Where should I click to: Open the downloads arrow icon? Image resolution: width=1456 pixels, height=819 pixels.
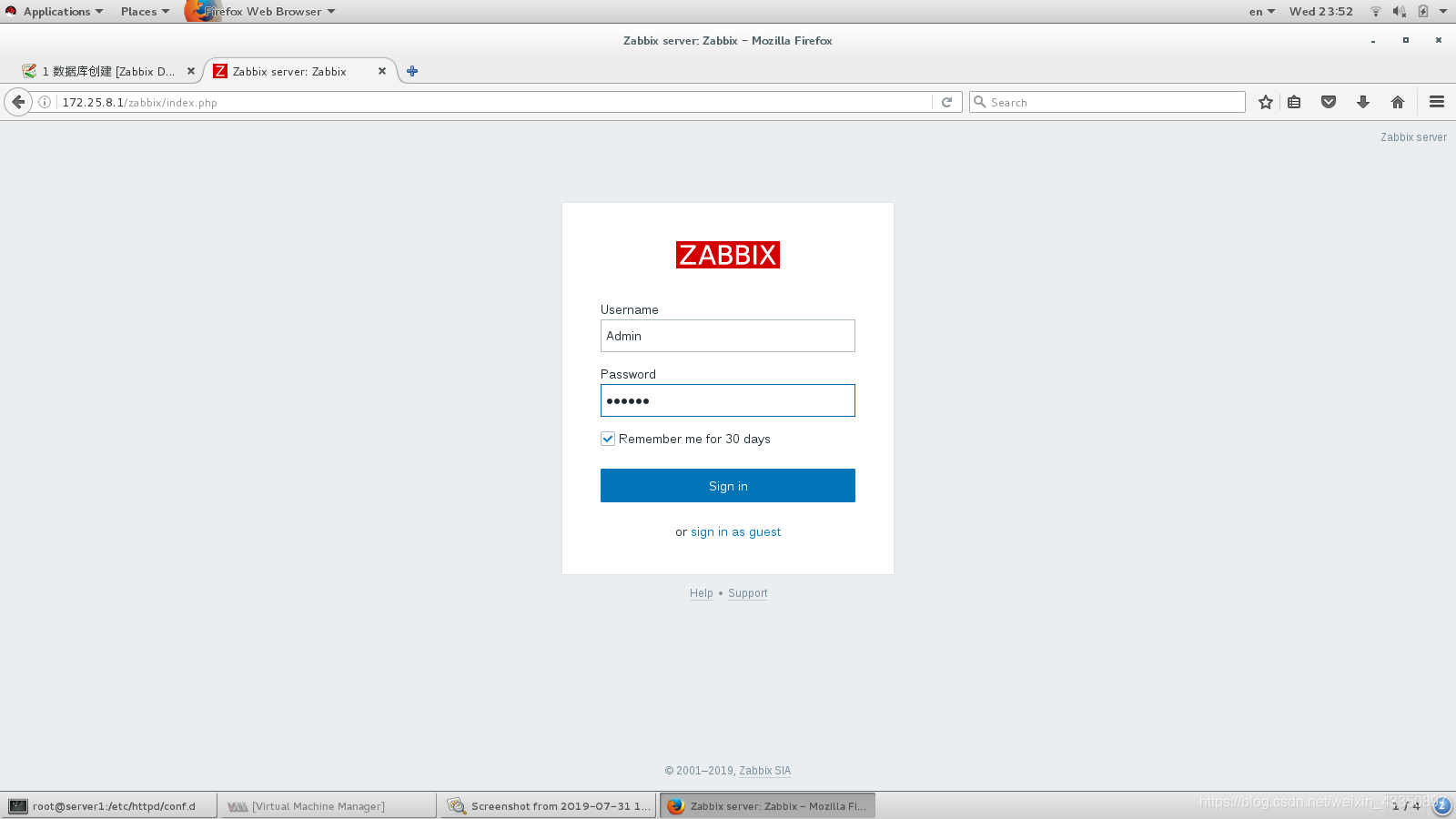click(1363, 102)
